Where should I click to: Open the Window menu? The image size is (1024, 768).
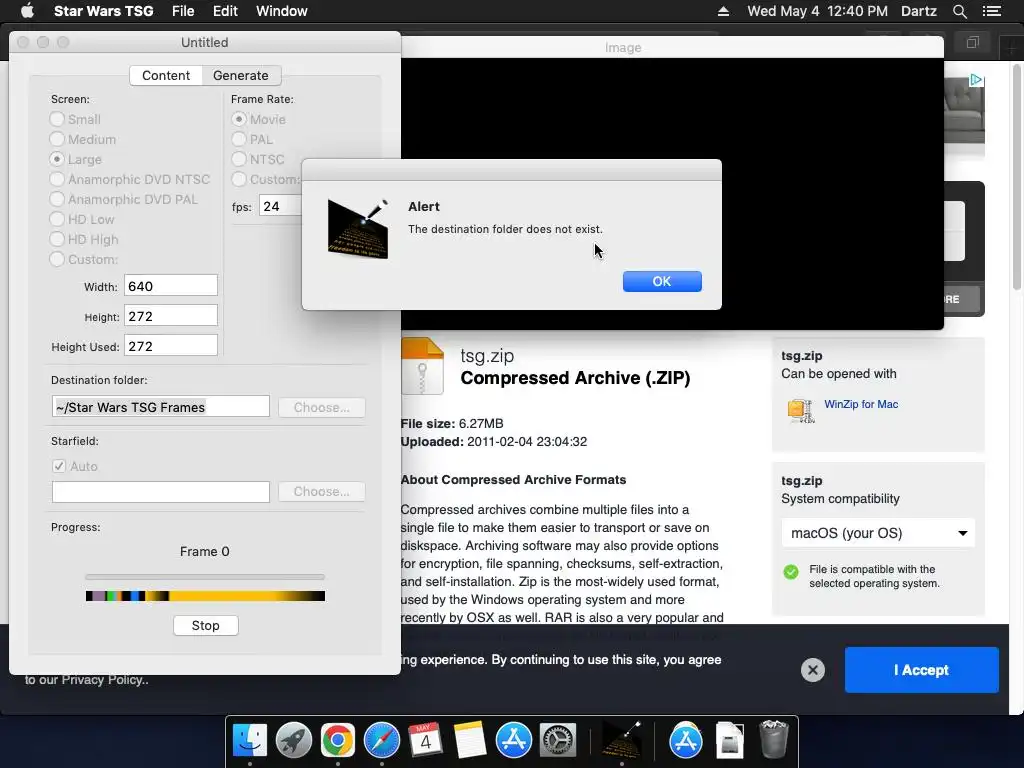[281, 11]
